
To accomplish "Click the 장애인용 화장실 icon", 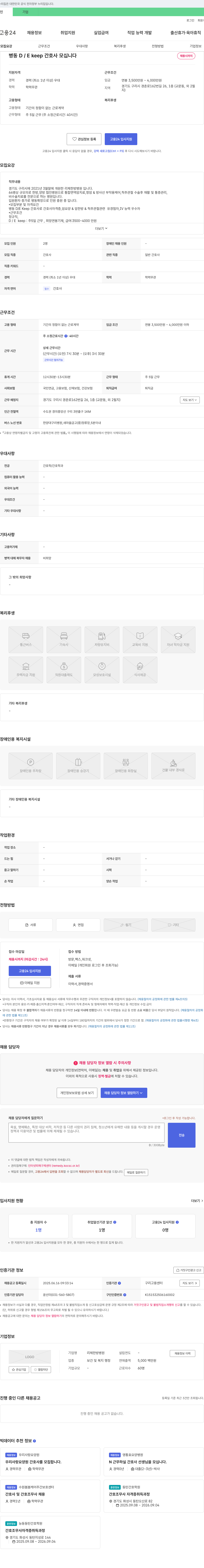I will [125, 766].
